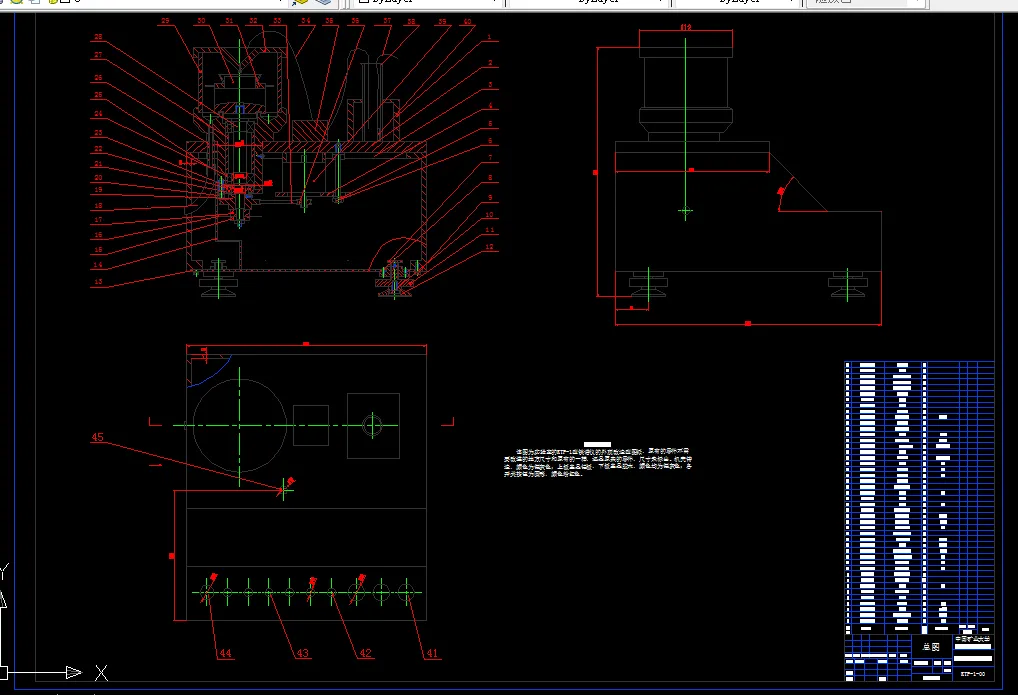The width and height of the screenshot is (1018, 695).
Task: Click part callout number 24
Action: pos(98,114)
